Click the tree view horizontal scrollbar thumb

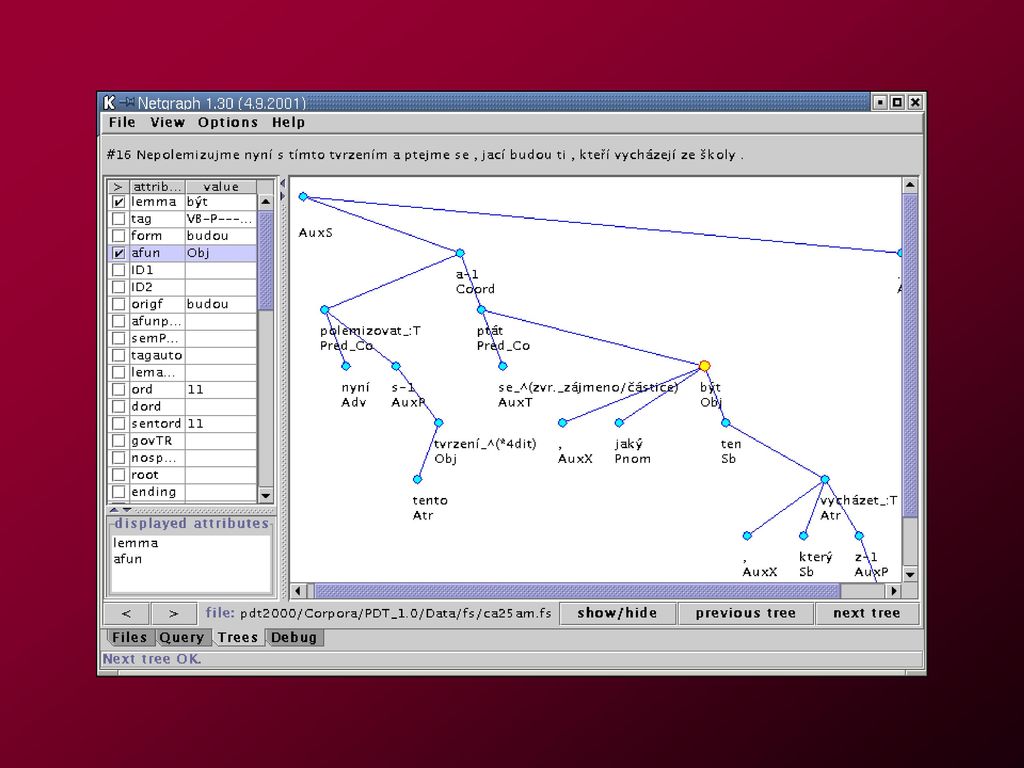pos(577,591)
